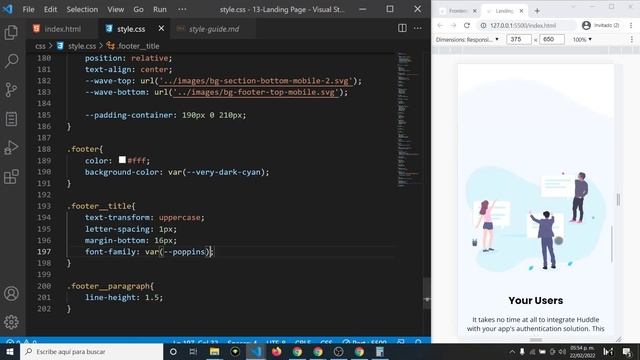
Task: Launch Firefox from the taskbar
Action: click(276, 351)
